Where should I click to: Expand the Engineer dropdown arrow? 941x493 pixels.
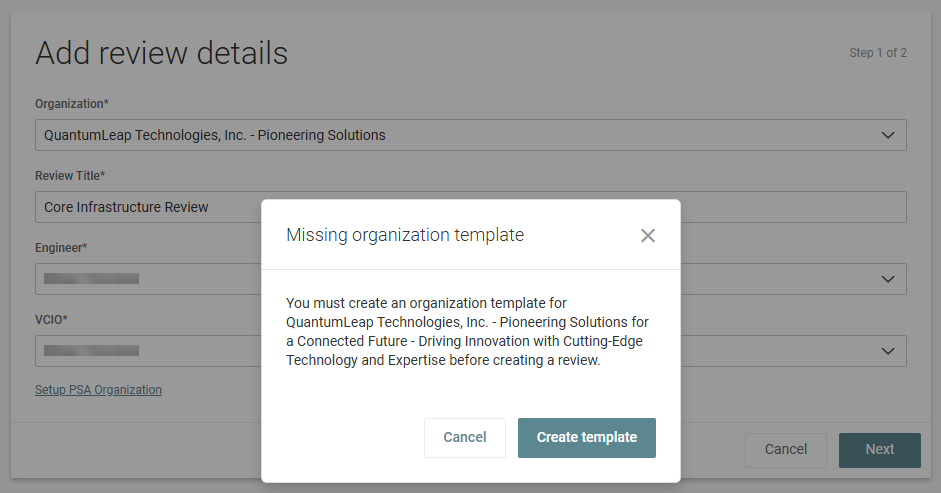pos(887,279)
